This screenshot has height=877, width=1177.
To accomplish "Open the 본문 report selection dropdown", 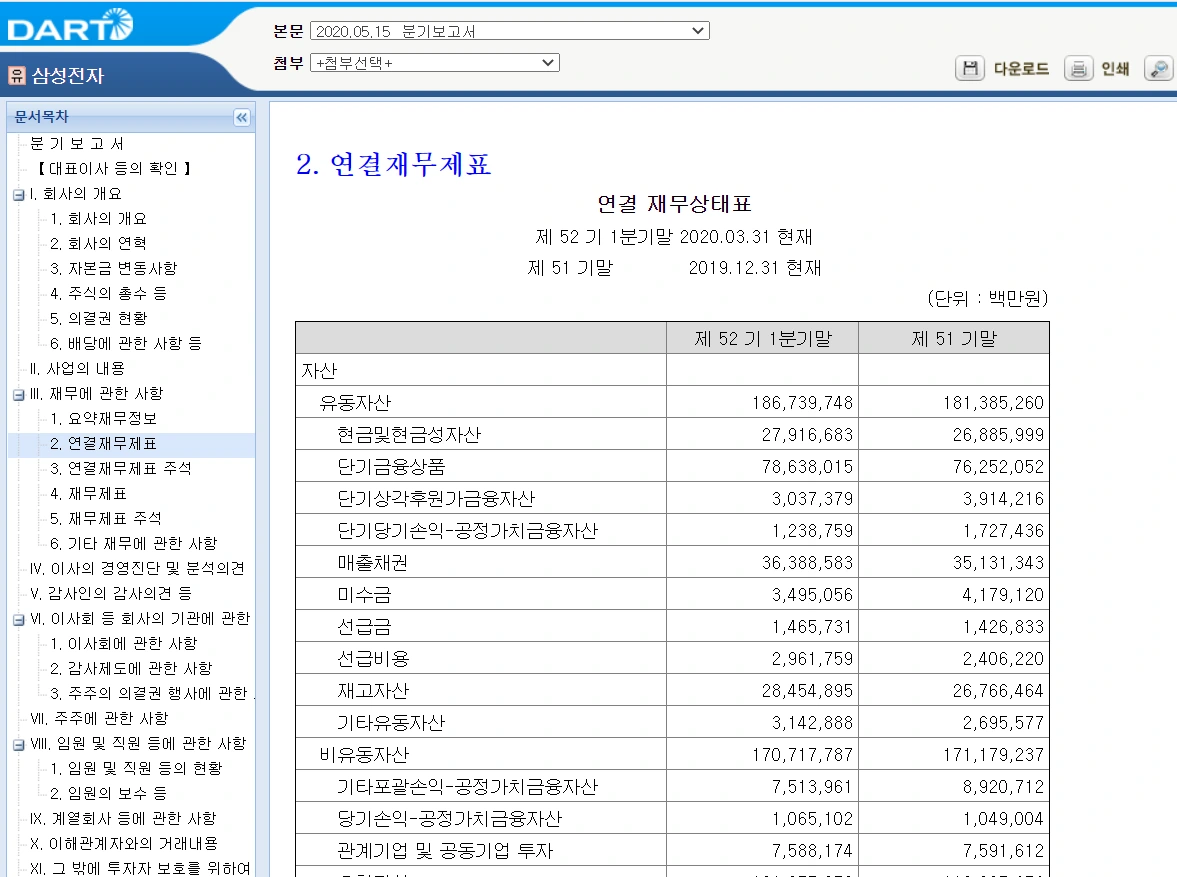I will (x=509, y=31).
